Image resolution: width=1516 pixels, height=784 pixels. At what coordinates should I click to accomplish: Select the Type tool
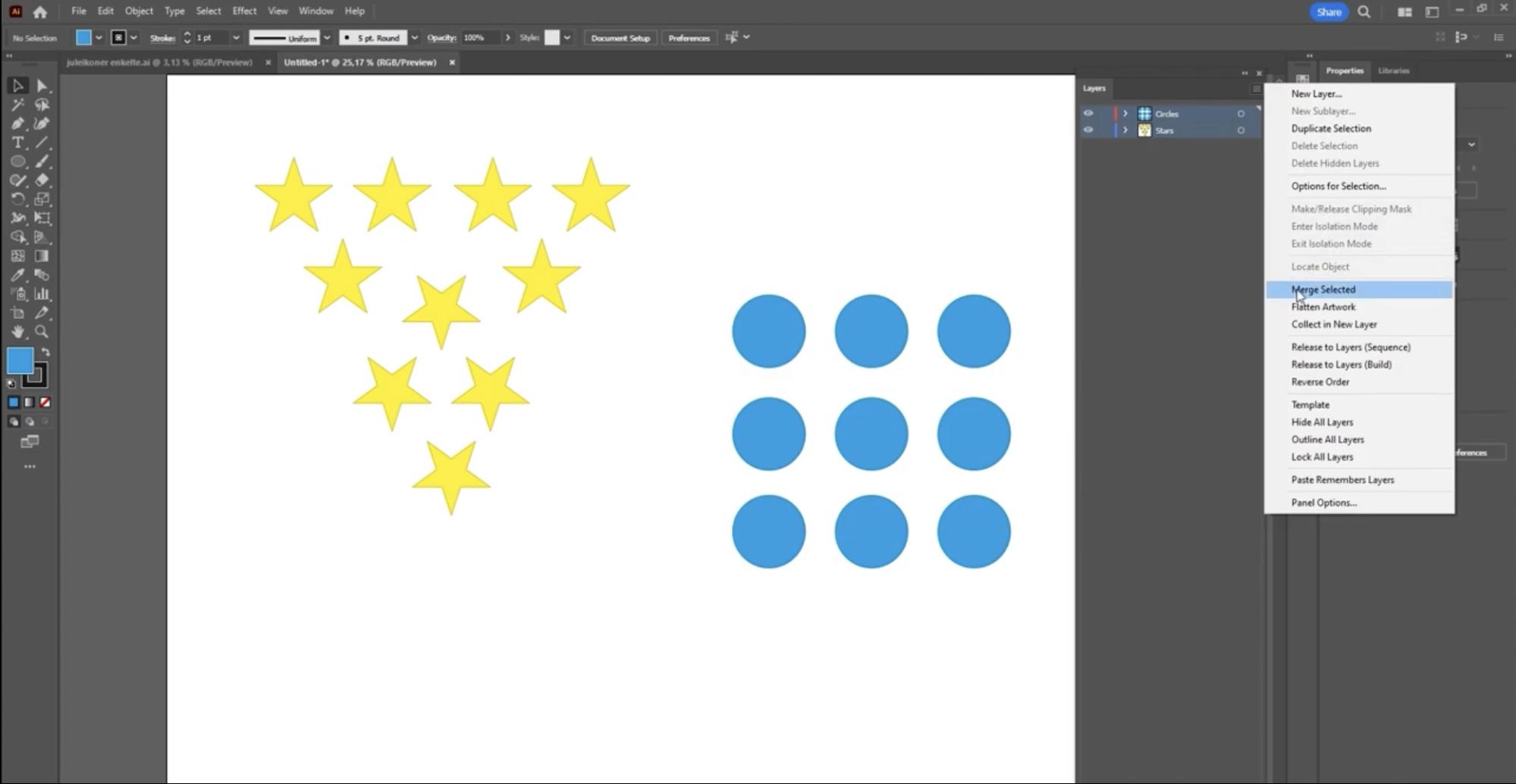point(17,142)
